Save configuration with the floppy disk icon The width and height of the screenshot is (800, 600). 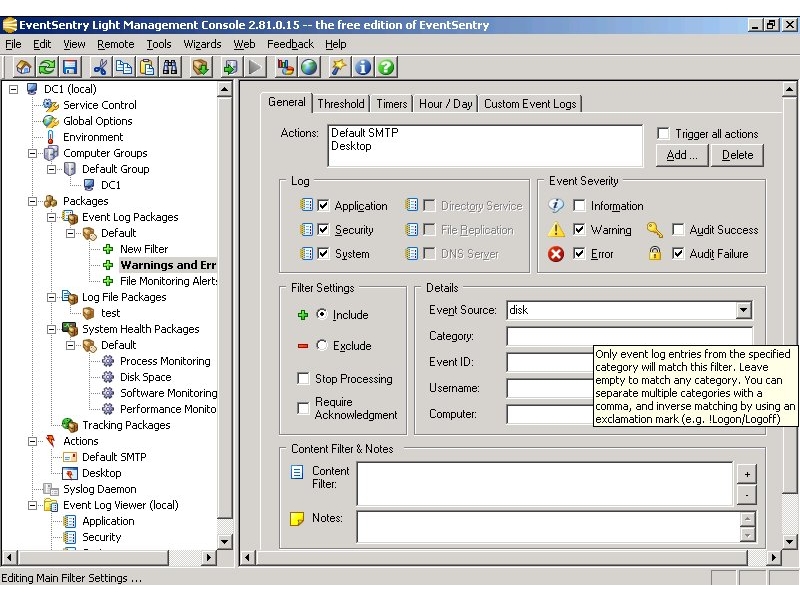(70, 67)
